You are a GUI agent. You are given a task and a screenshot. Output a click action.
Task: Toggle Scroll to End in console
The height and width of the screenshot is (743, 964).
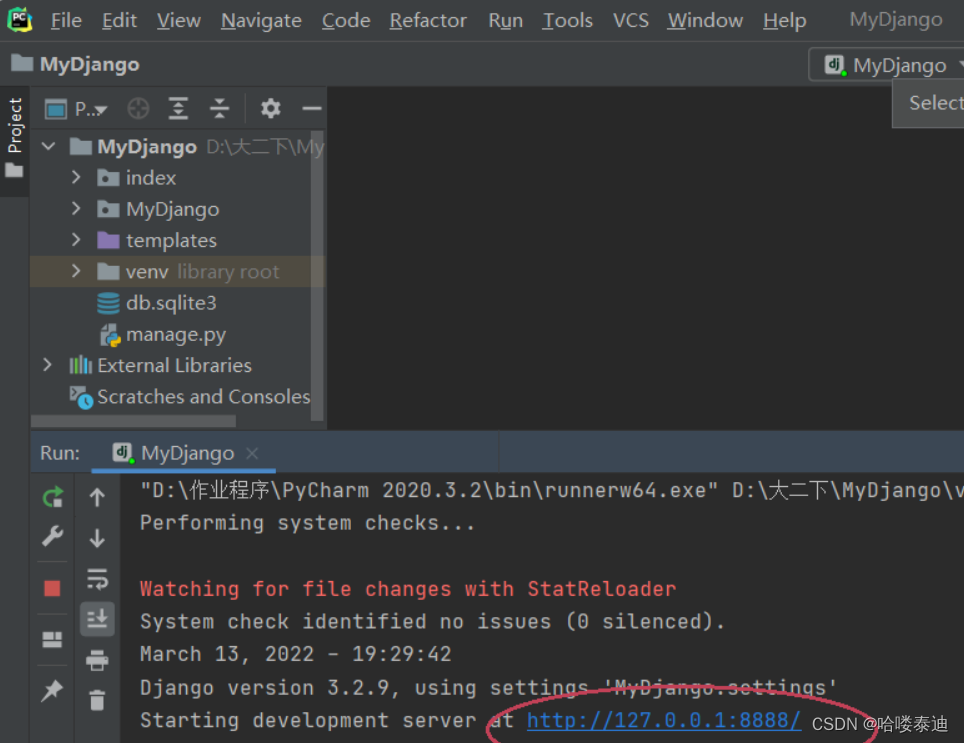(x=97, y=618)
